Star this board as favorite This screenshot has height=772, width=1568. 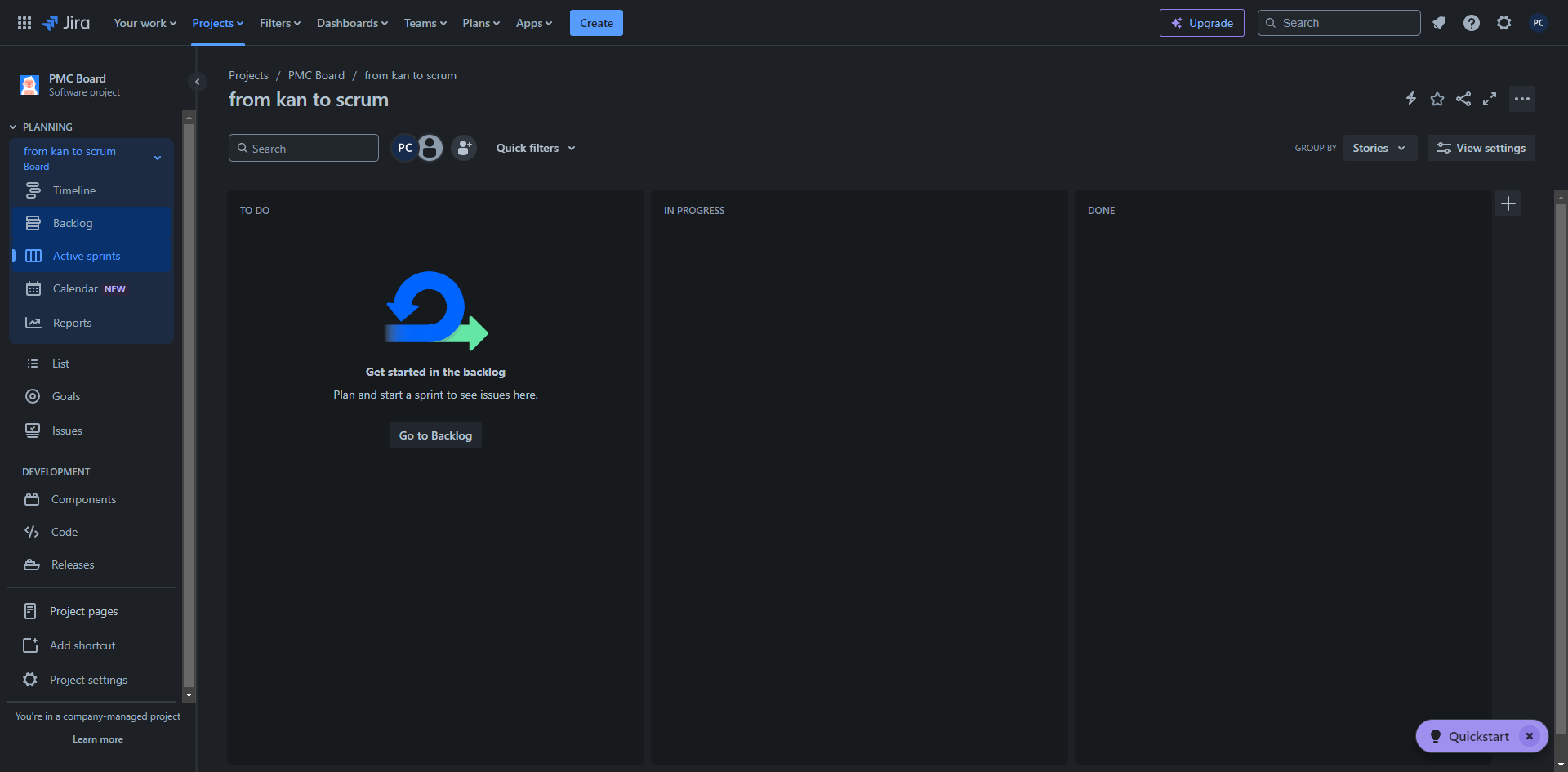click(x=1437, y=99)
